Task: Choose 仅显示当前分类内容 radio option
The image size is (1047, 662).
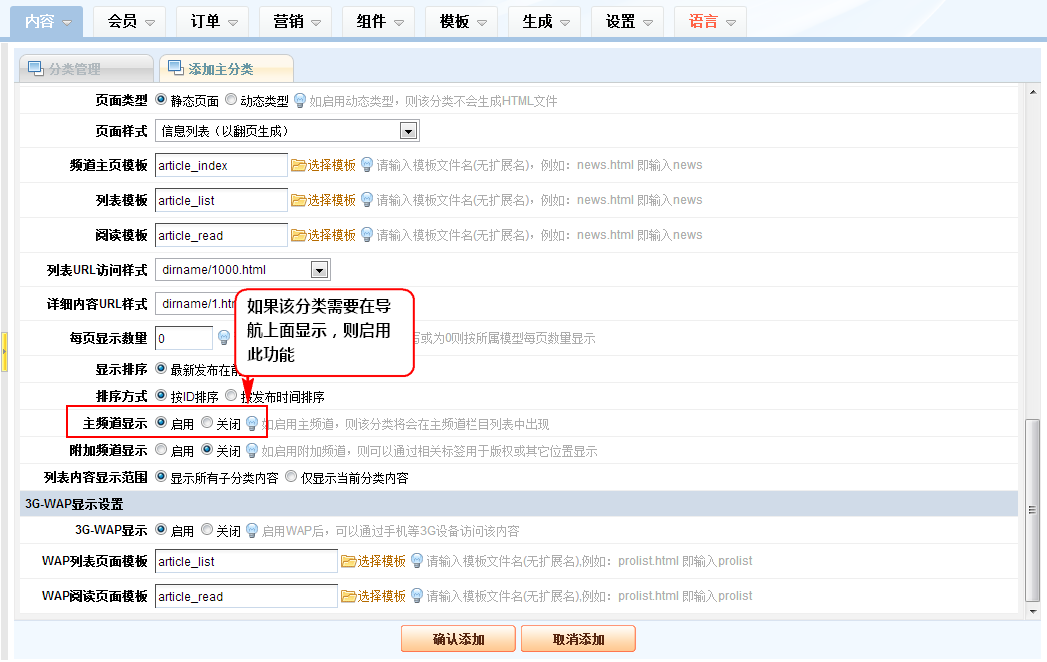Action: click(x=292, y=478)
